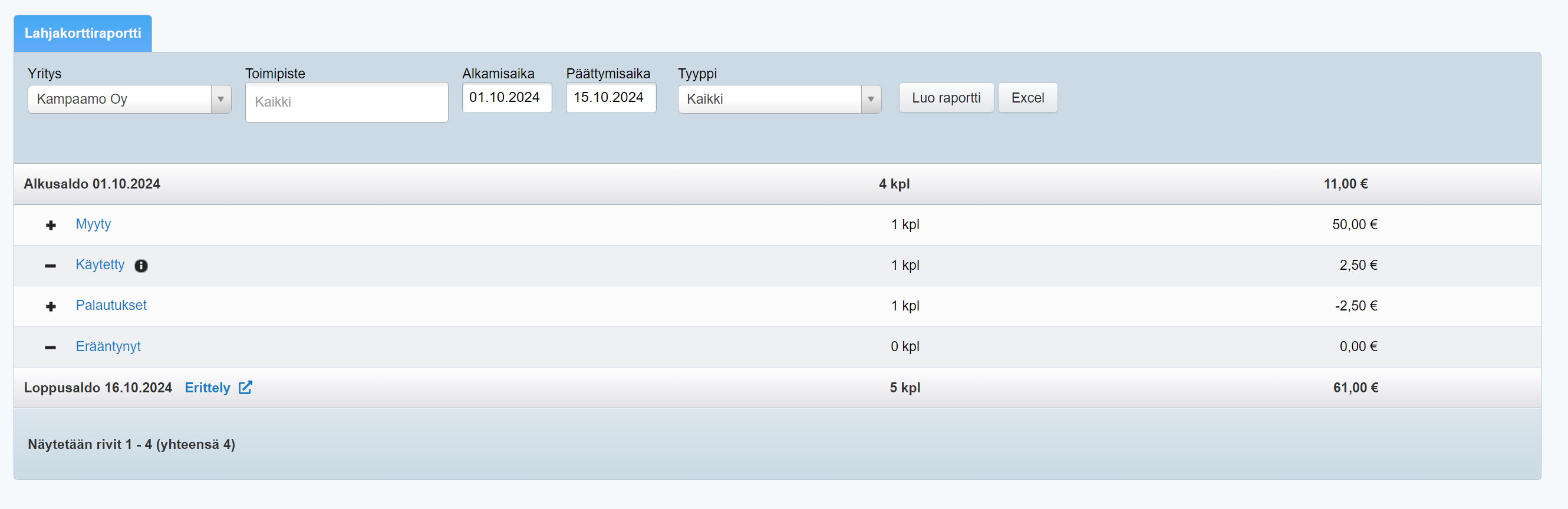Click the minus icon beside Erääntynyt
The image size is (1568, 509).
click(x=51, y=347)
